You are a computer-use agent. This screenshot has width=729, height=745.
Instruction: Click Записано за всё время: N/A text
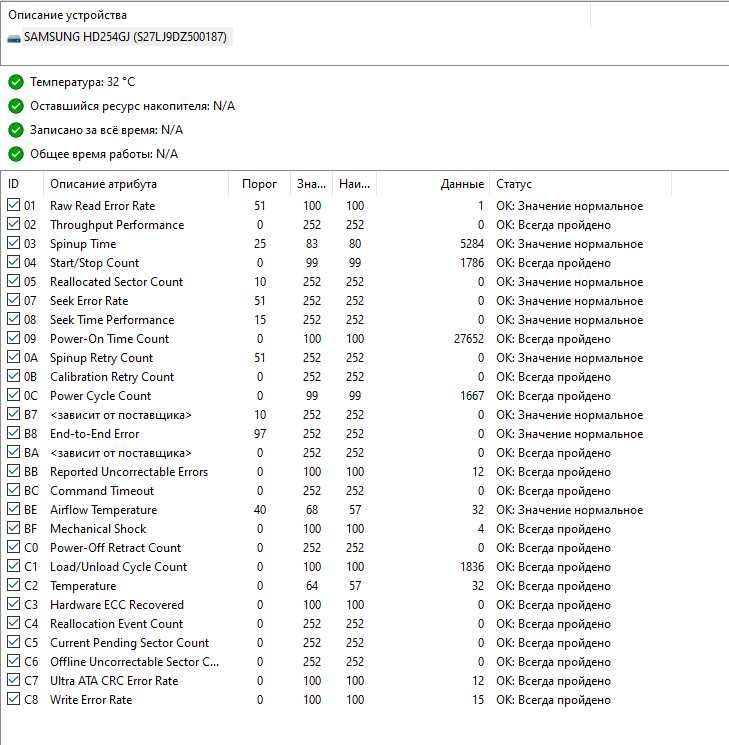coord(106,130)
